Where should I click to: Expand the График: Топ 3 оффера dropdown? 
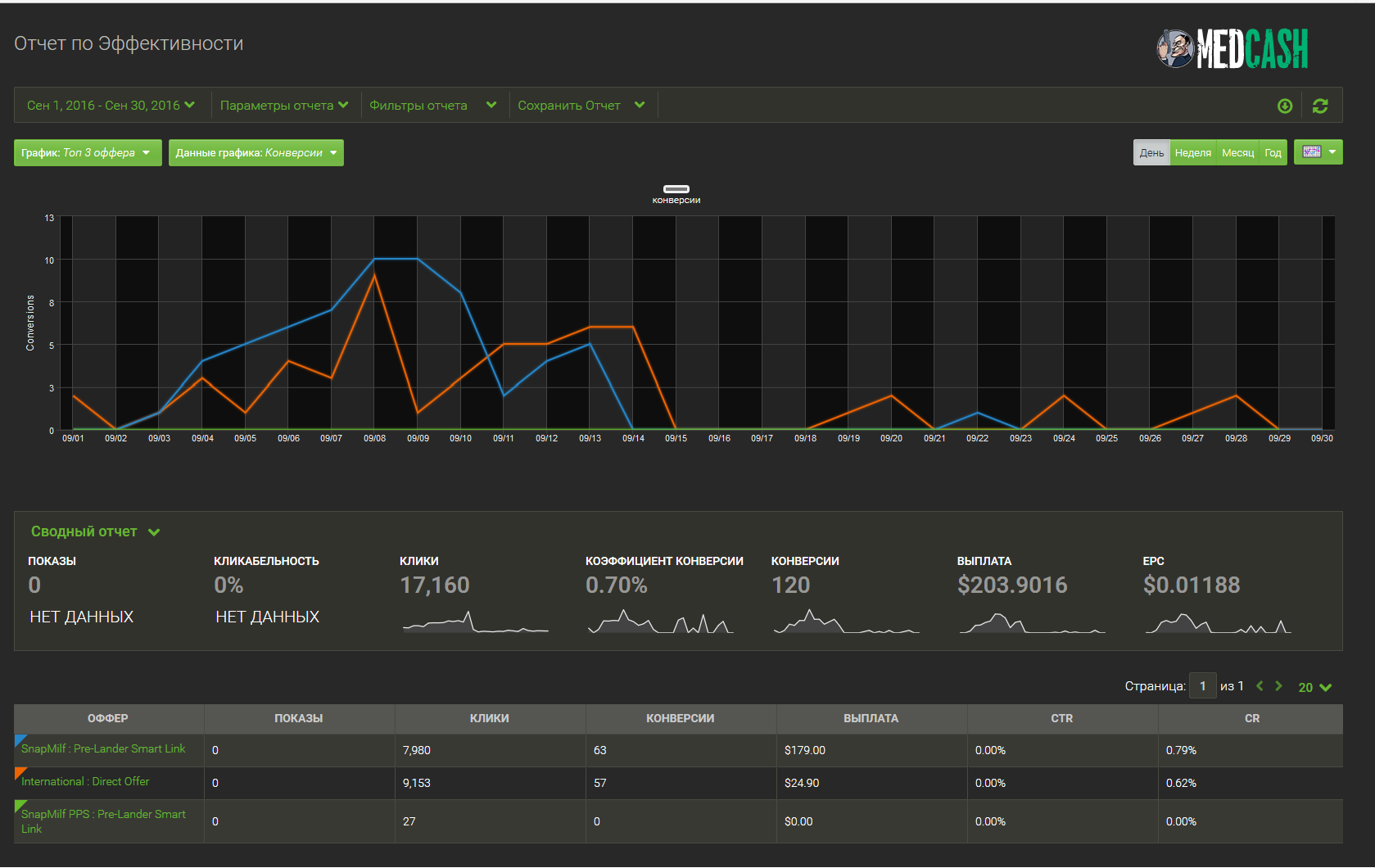click(x=87, y=153)
